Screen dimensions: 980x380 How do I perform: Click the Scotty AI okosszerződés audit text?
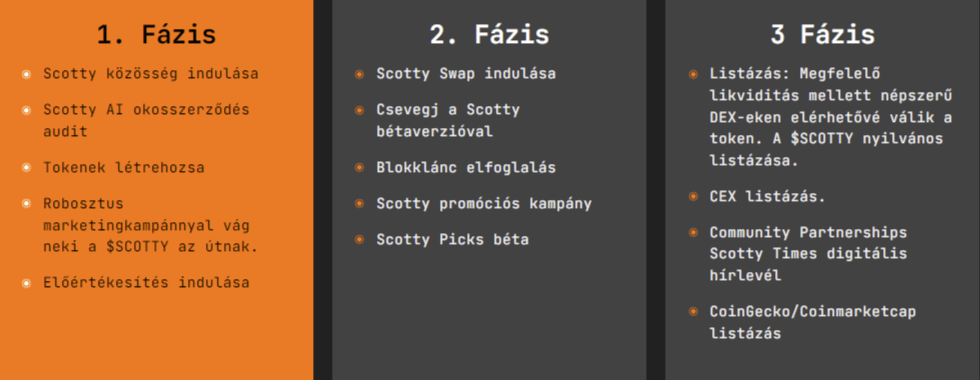pos(146,121)
